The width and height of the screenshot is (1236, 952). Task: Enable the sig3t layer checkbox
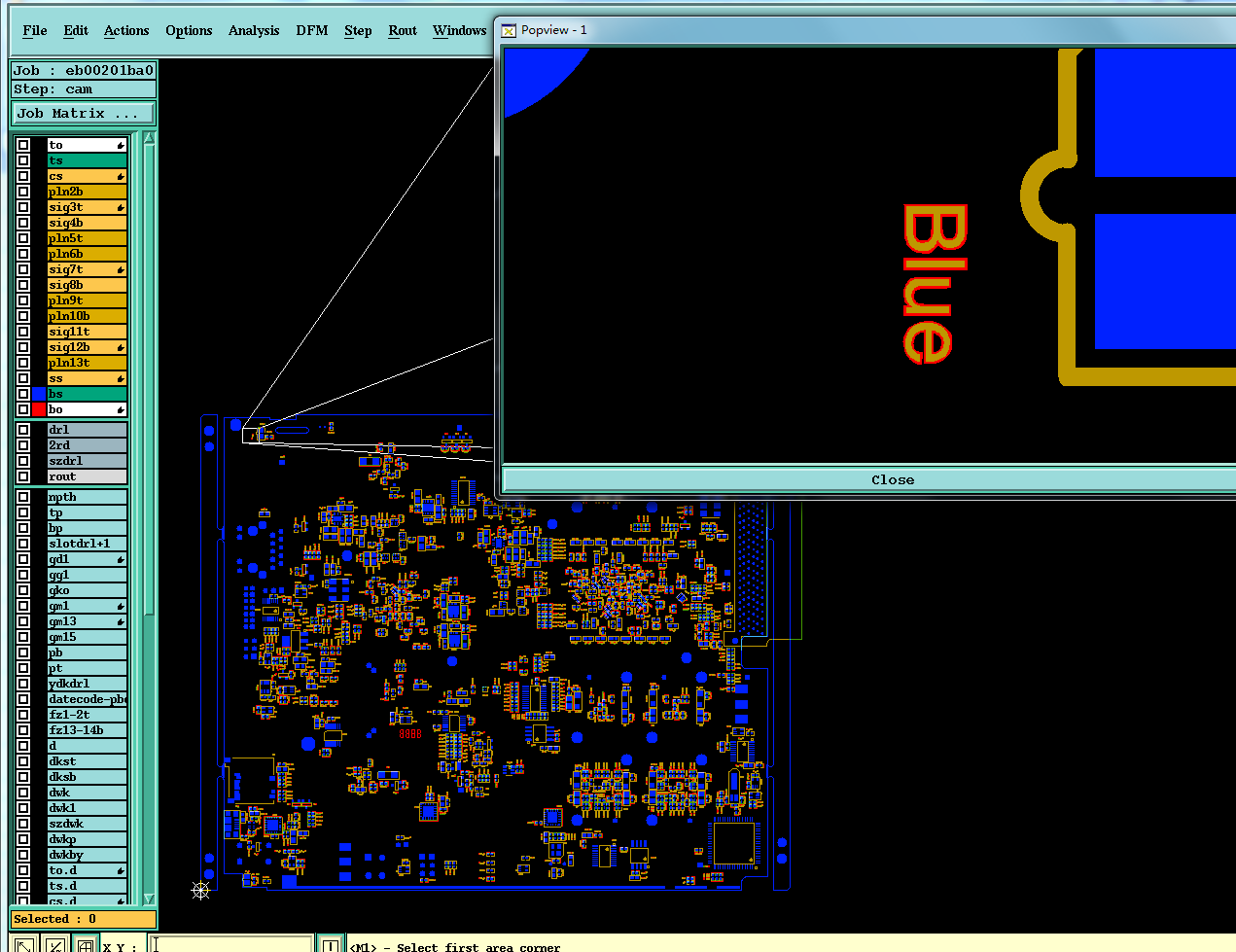point(23,207)
